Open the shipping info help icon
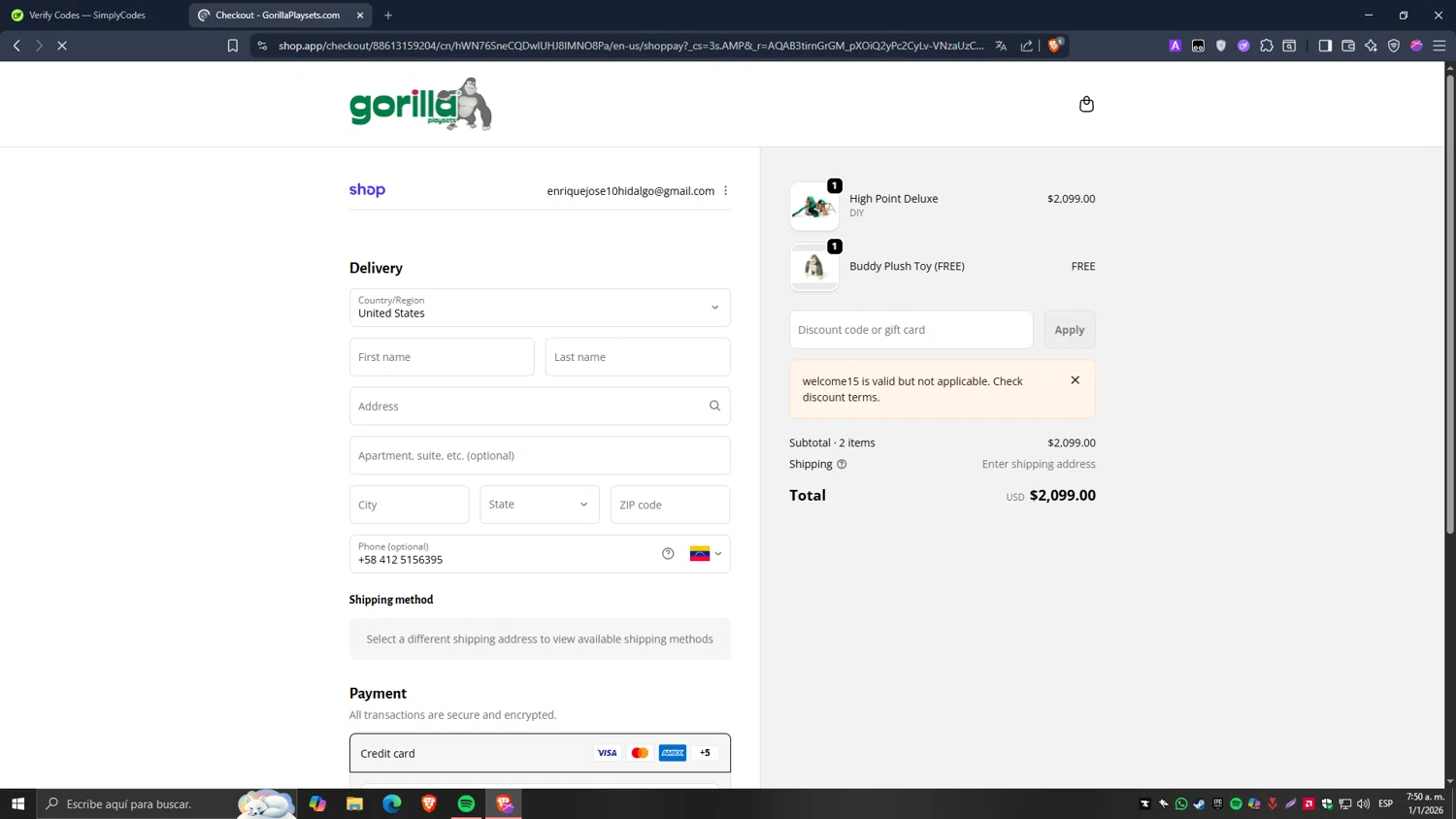 842,464
